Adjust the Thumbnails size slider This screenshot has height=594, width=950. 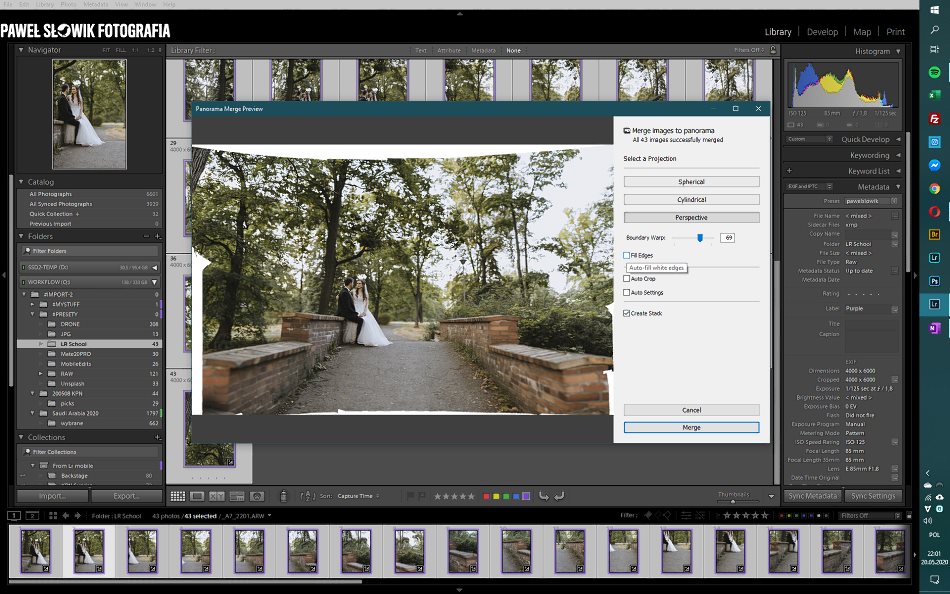733,501
